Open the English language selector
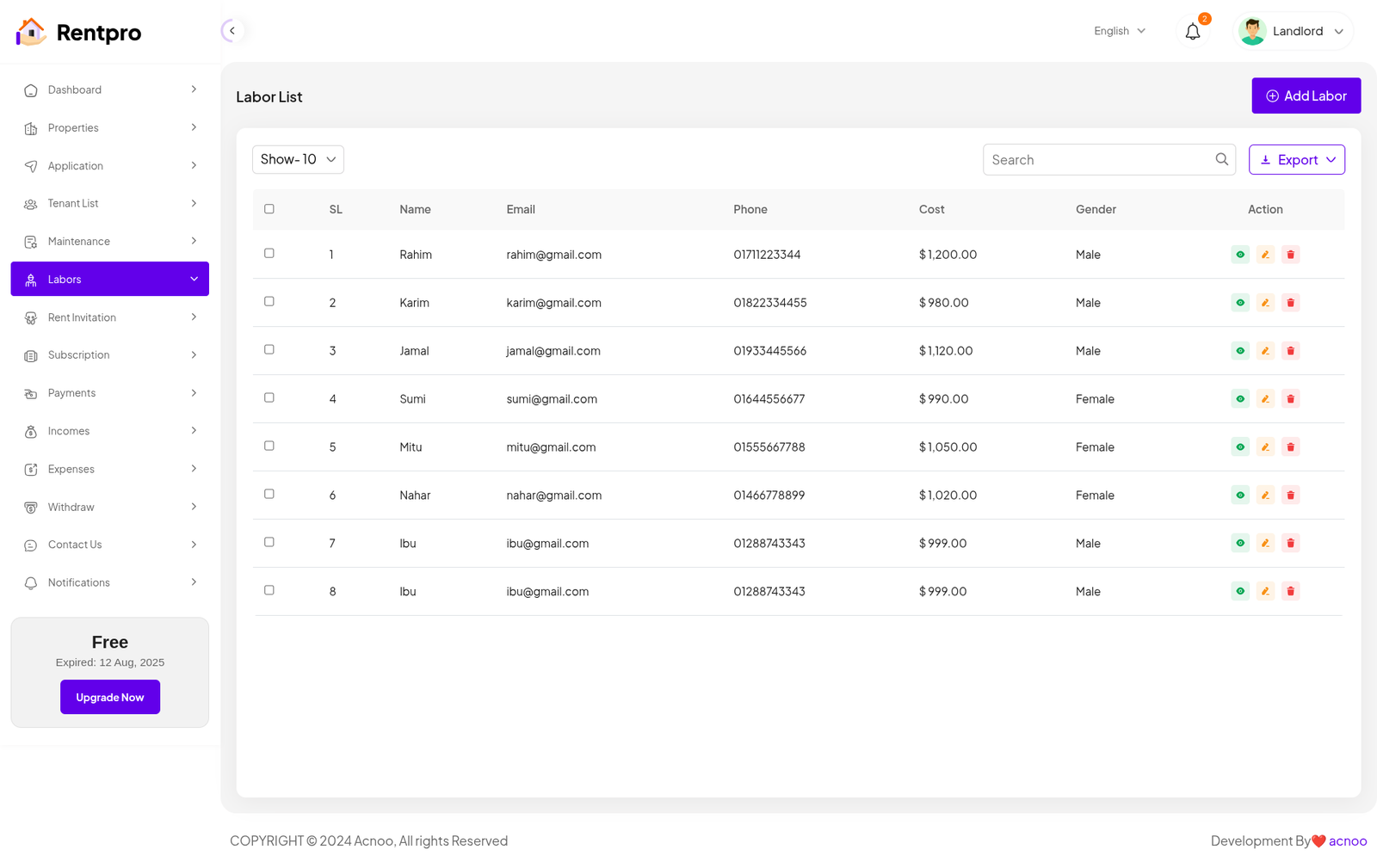The image size is (1377, 868). coord(1119,31)
